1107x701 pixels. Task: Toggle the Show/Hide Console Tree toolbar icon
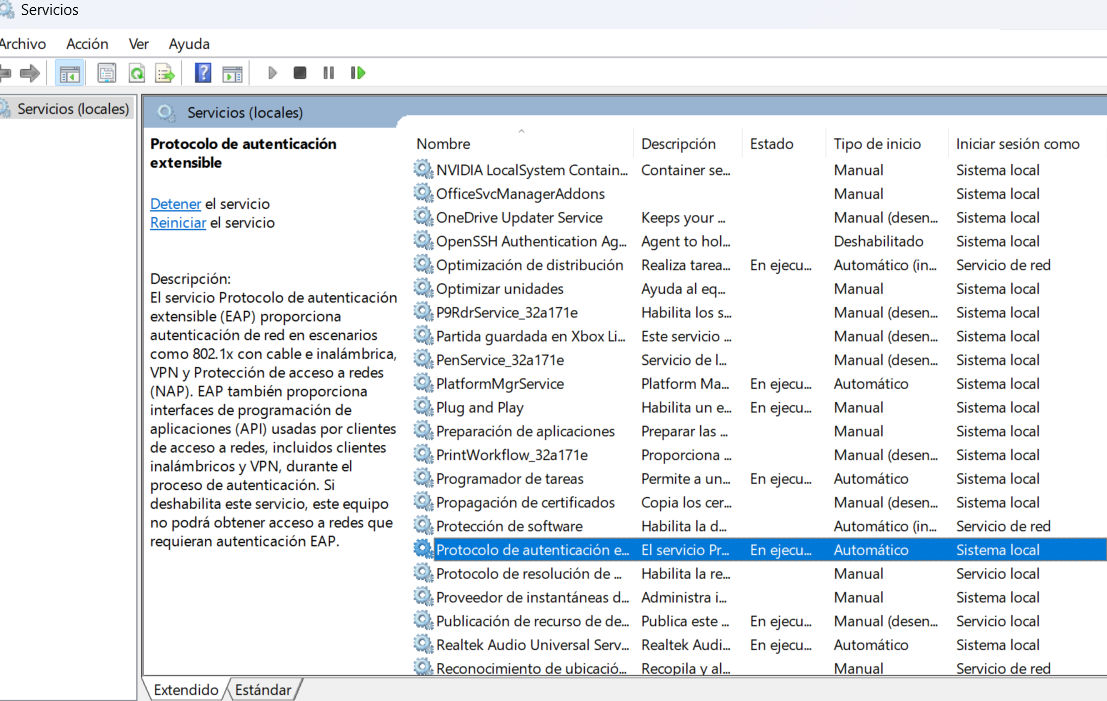(70, 73)
